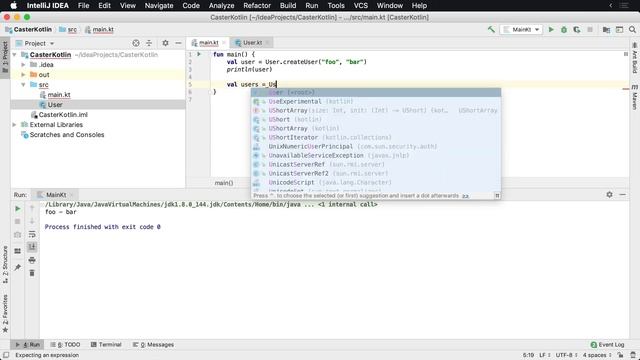Hide the Project tool window
640x360 pixels.
pyautogui.click(x=178, y=43)
